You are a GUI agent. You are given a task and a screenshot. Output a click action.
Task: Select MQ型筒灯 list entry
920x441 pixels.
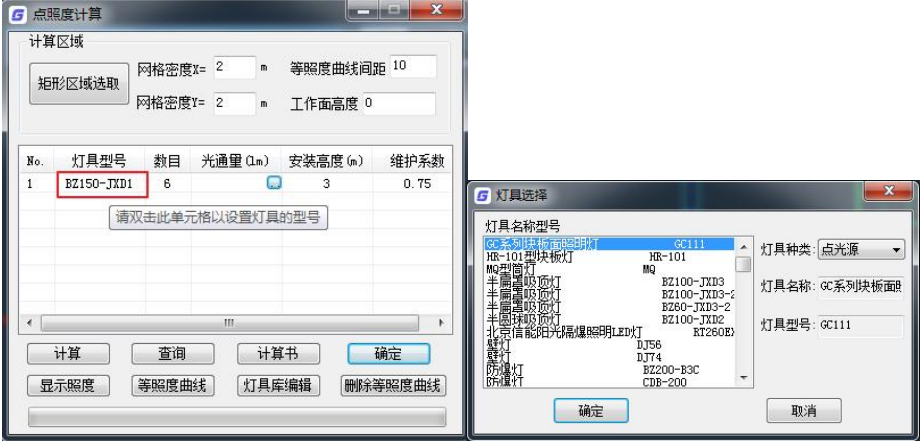[x=610, y=270]
